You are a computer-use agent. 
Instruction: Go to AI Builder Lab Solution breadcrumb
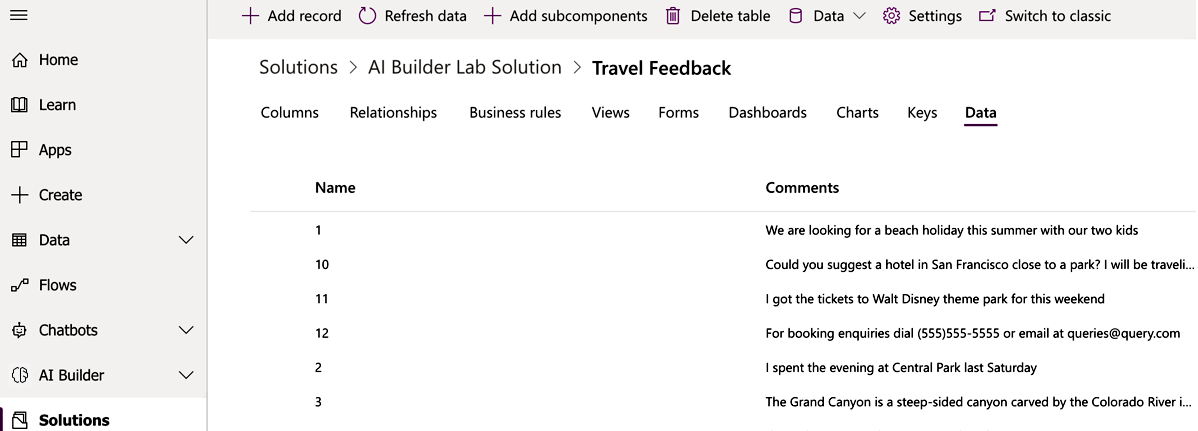tap(465, 67)
